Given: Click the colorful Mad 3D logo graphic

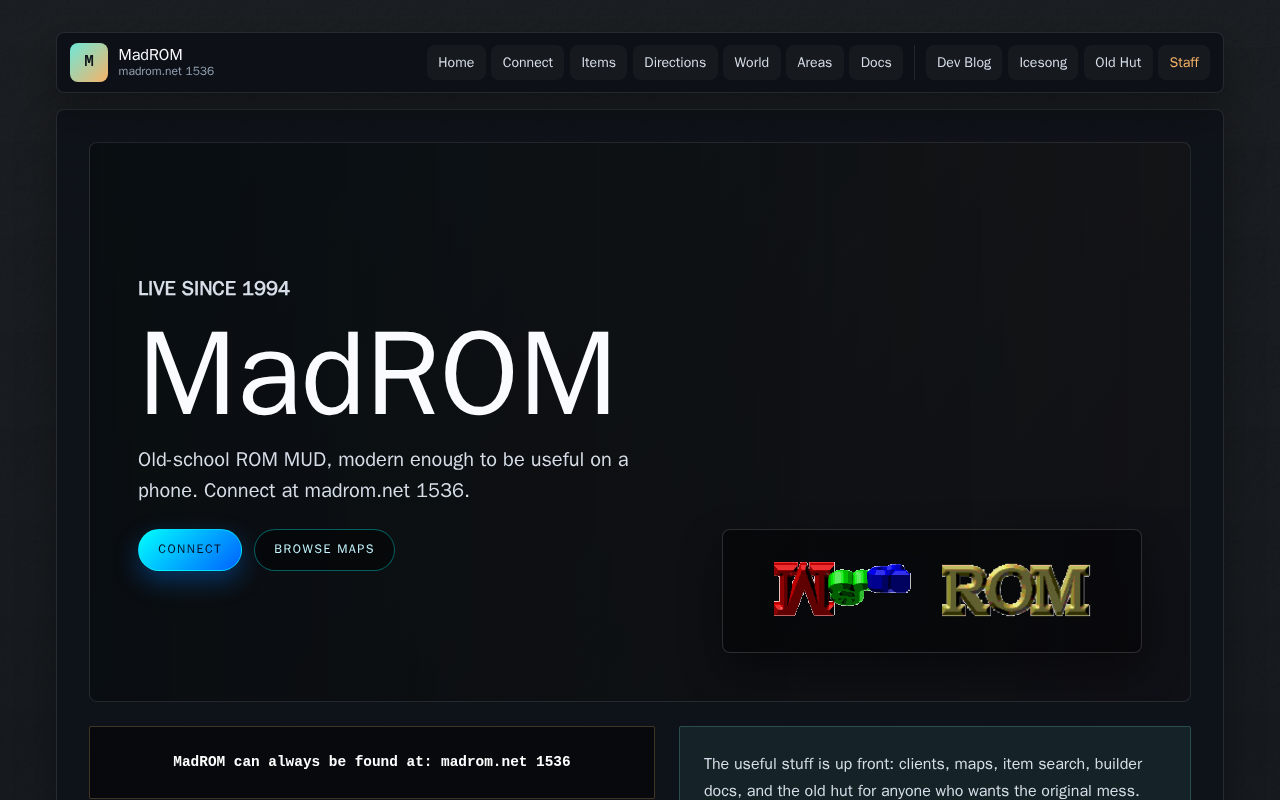Looking at the screenshot, I should (x=842, y=589).
